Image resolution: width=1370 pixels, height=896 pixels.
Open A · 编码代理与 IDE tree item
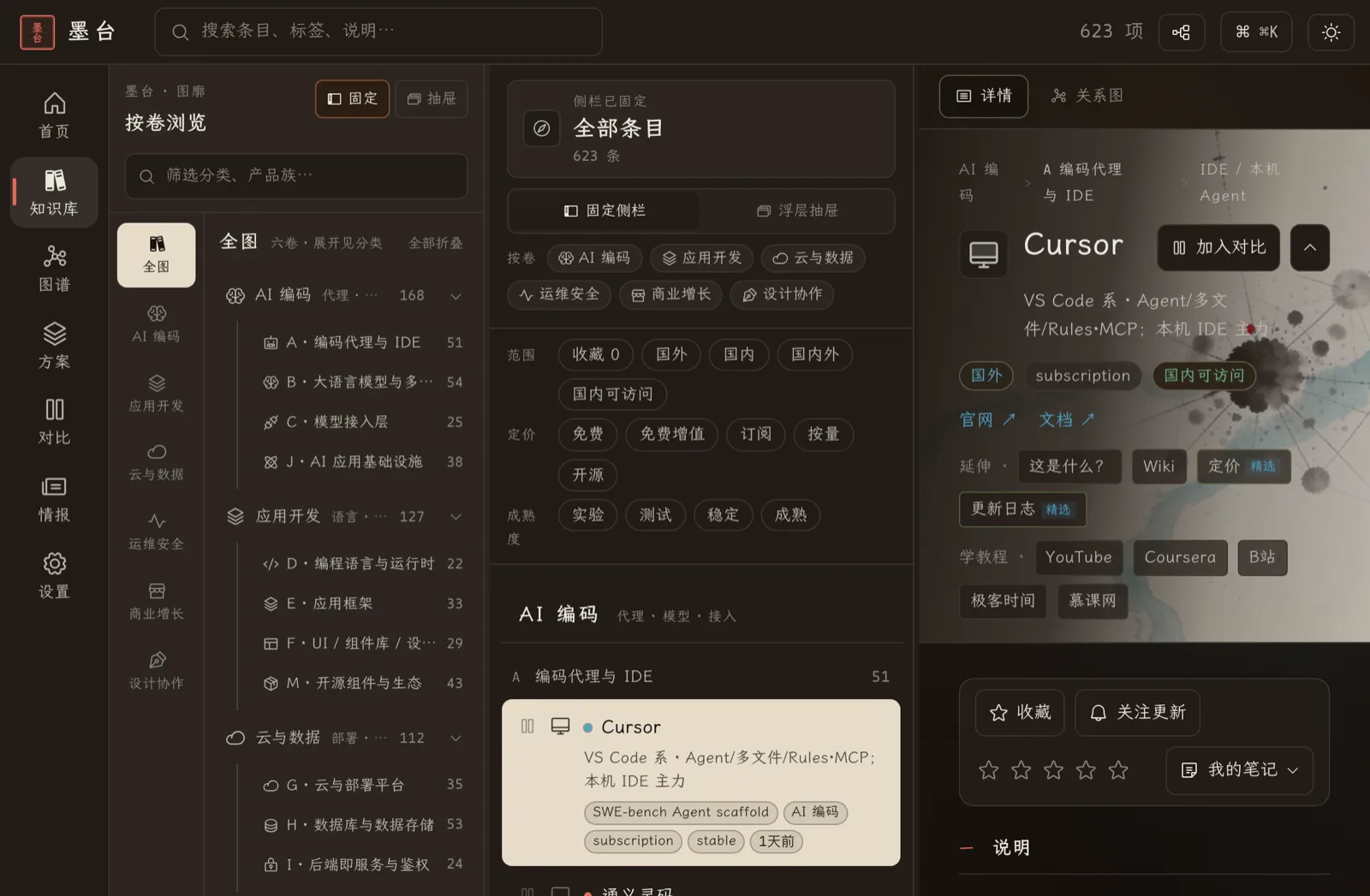pos(361,342)
